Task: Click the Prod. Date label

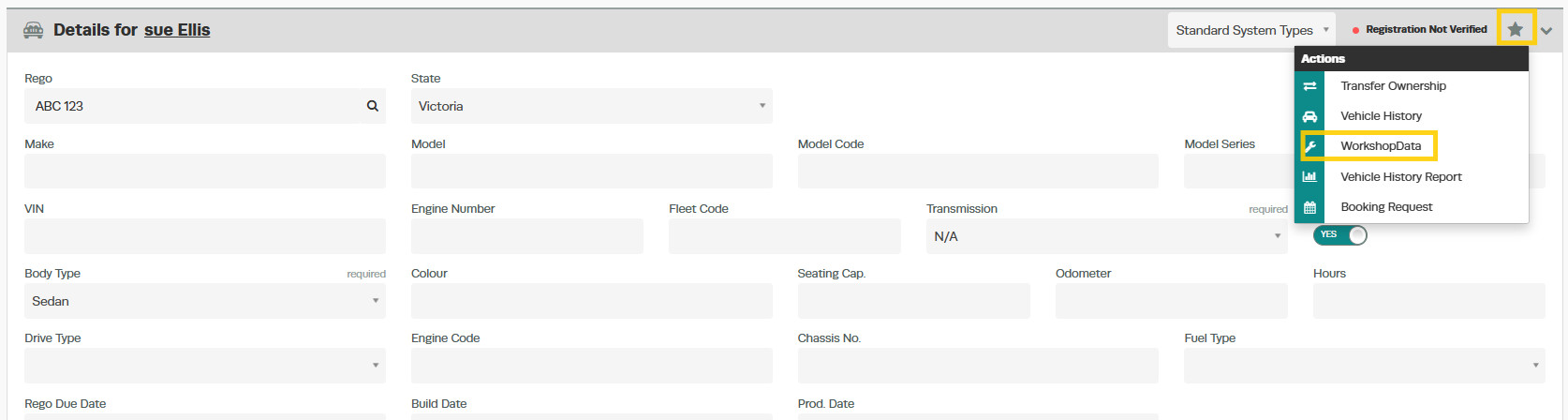Action: click(826, 404)
